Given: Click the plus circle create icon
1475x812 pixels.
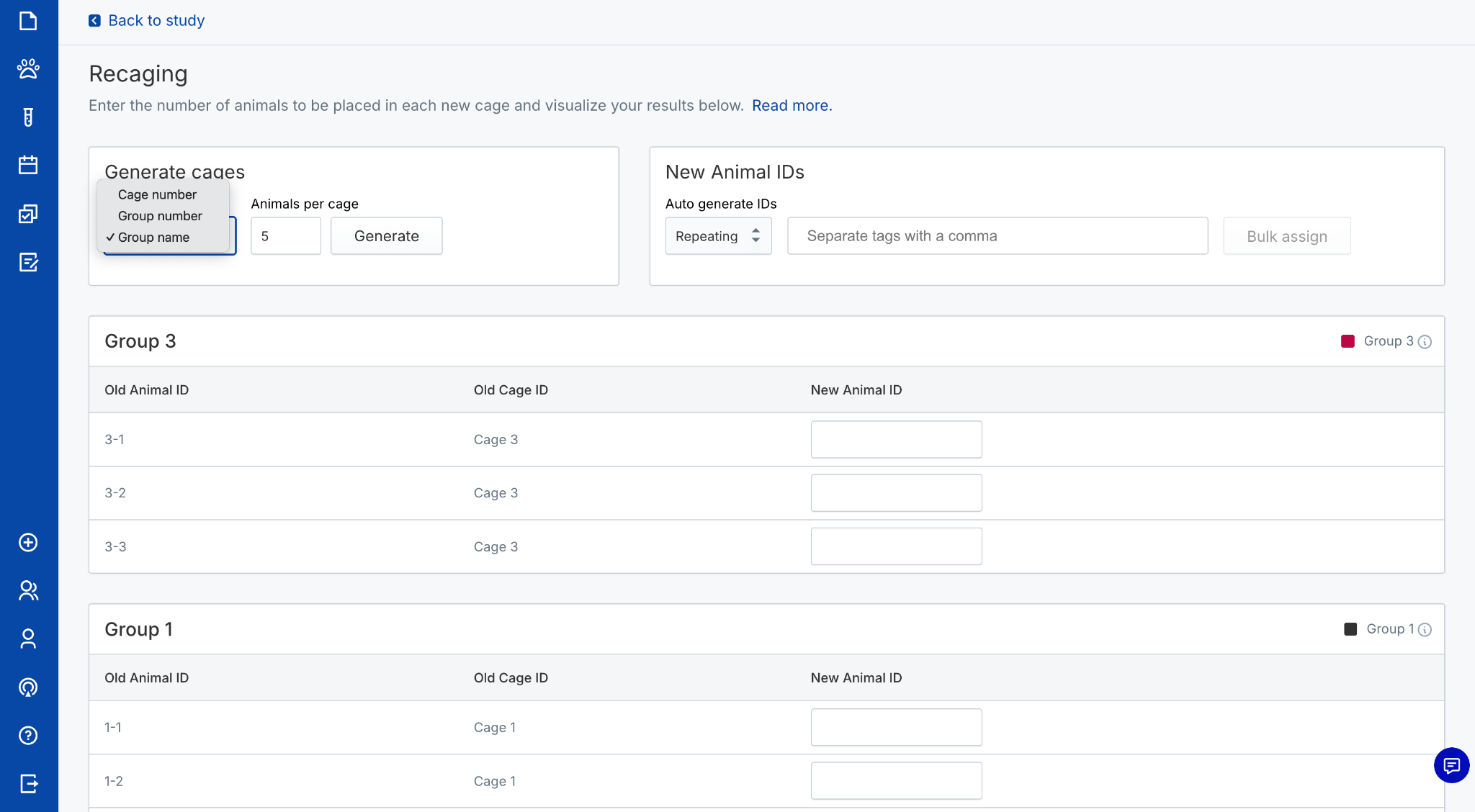Looking at the screenshot, I should [28, 543].
